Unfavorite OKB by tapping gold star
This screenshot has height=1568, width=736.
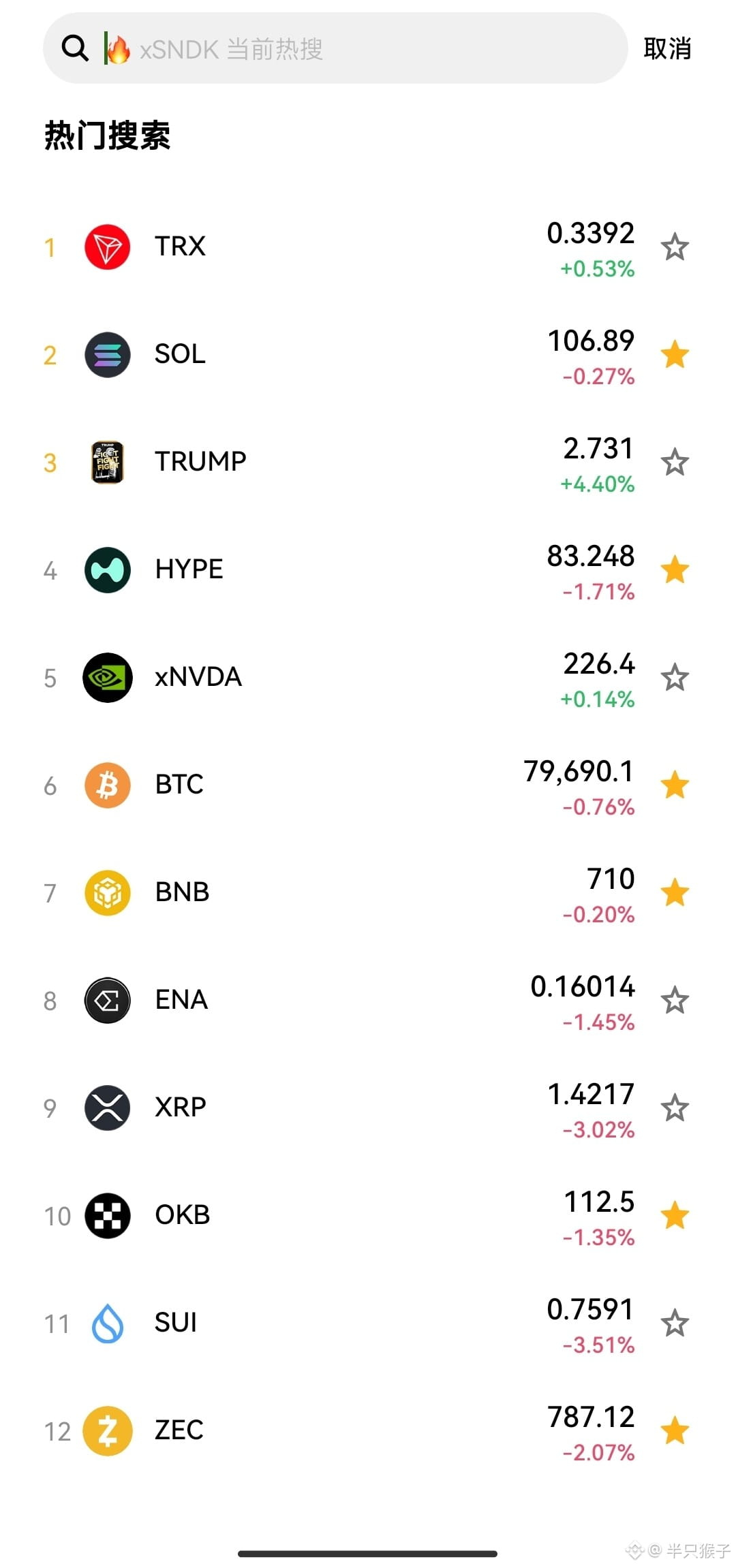tap(675, 1215)
